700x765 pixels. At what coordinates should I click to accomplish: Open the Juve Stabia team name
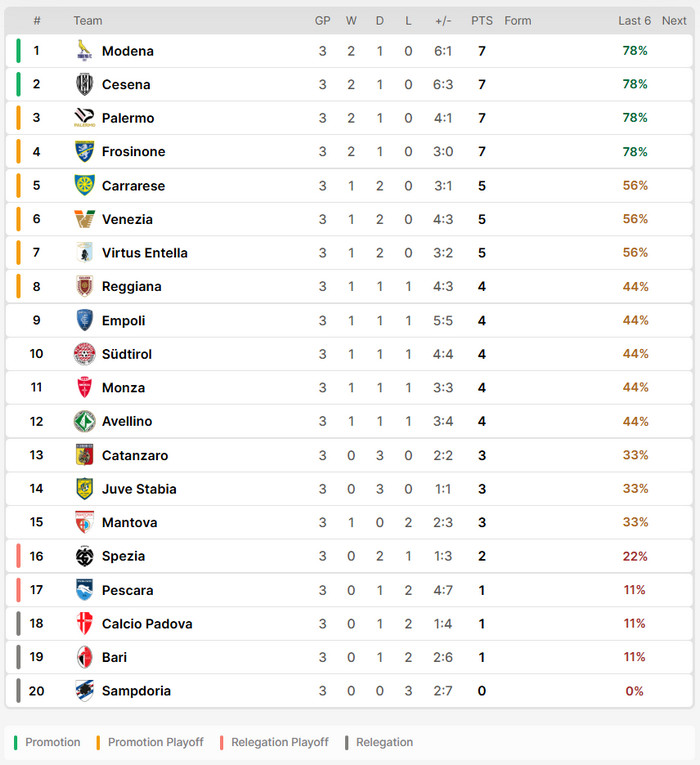point(139,488)
